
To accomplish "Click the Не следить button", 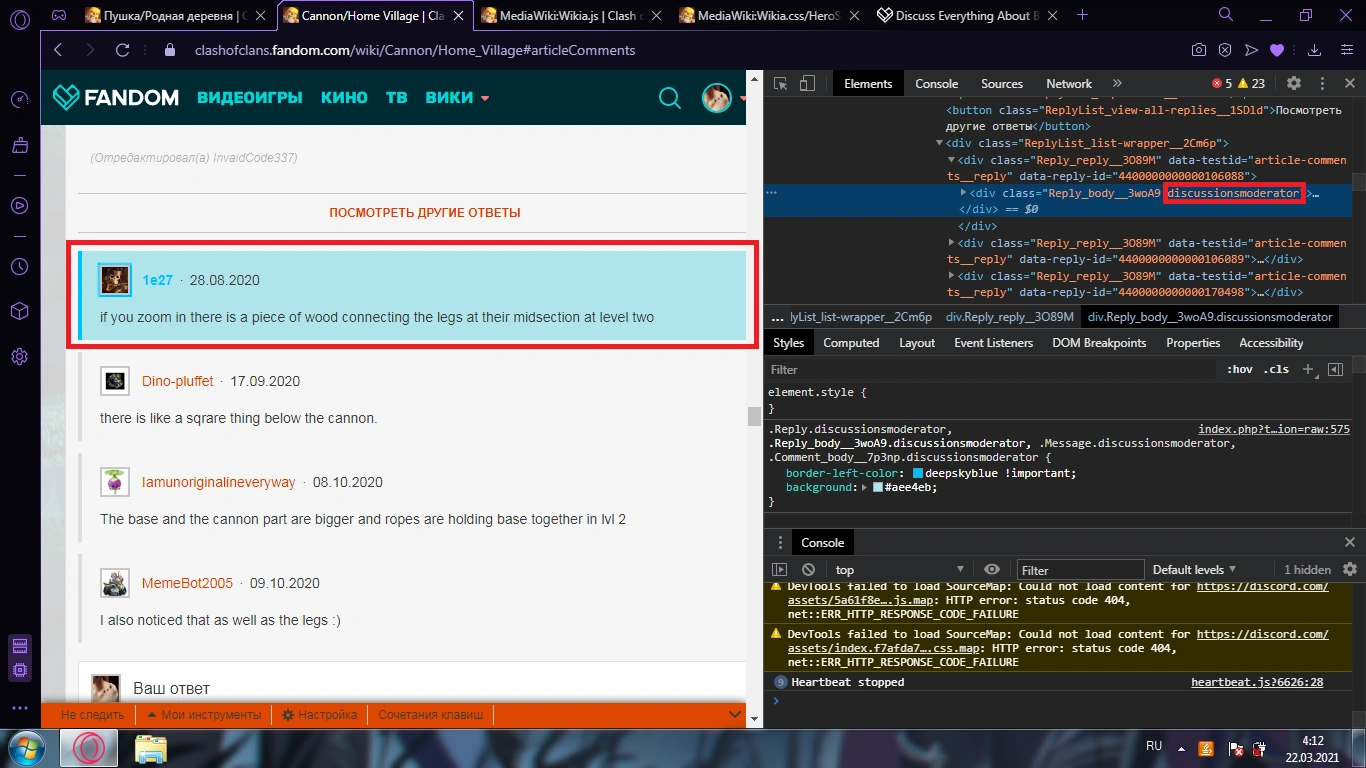I will click(x=93, y=715).
